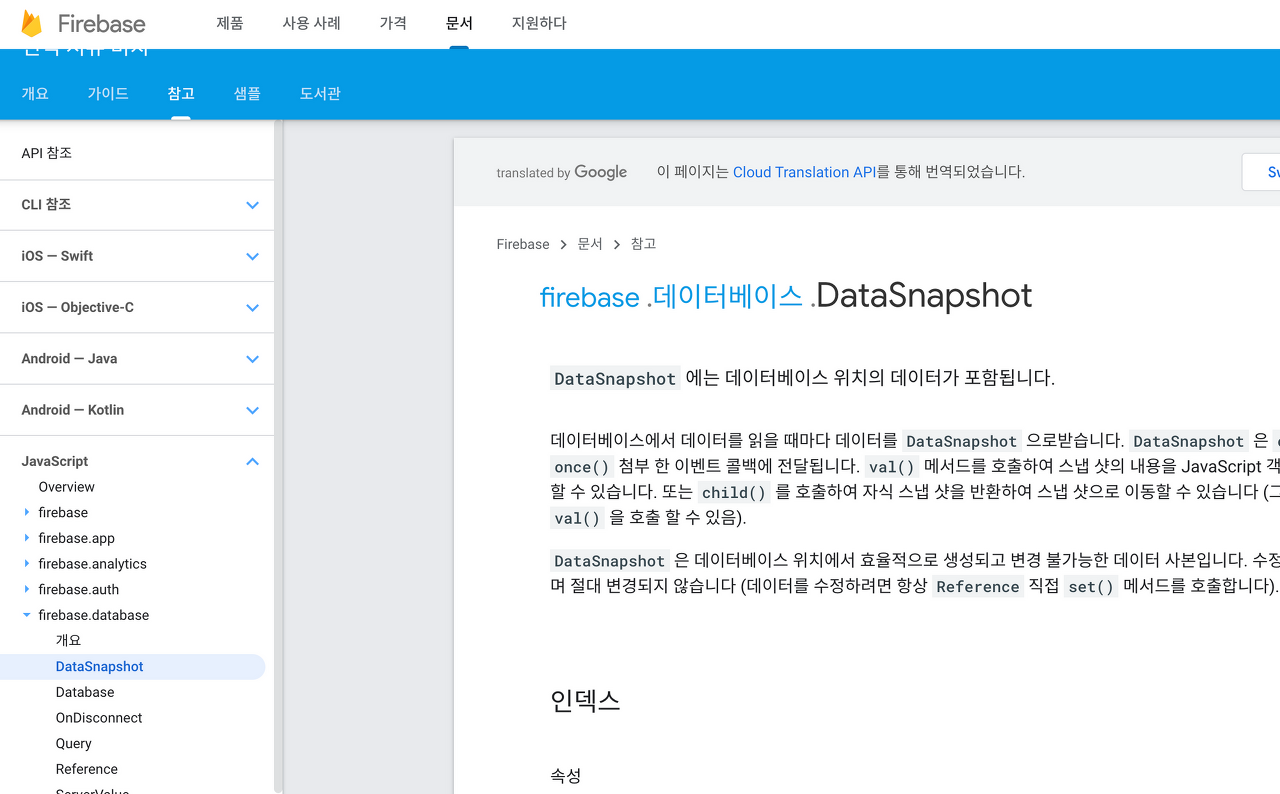Click the CLI 참조 sidebar label

pyautogui.click(x=46, y=205)
